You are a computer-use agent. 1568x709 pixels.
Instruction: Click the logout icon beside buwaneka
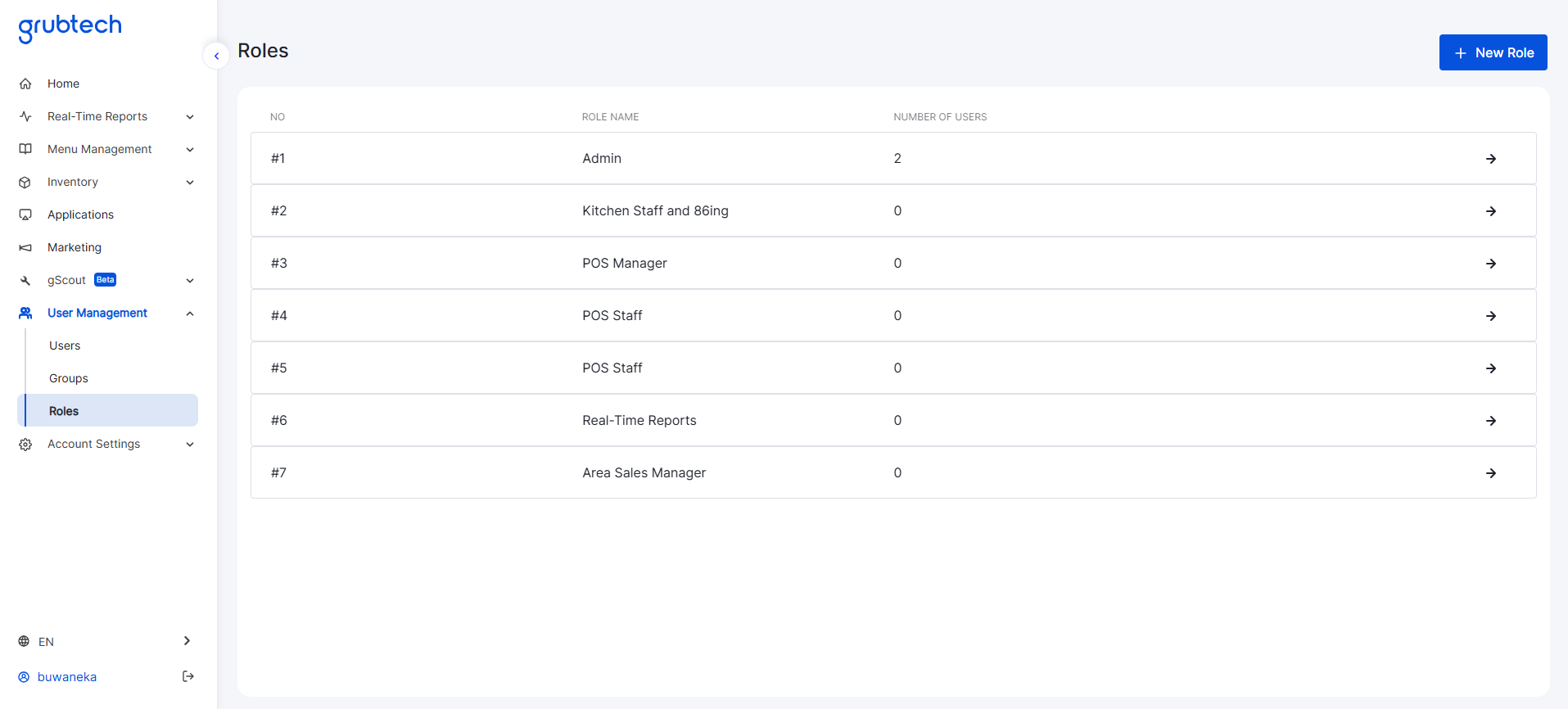pyautogui.click(x=188, y=676)
